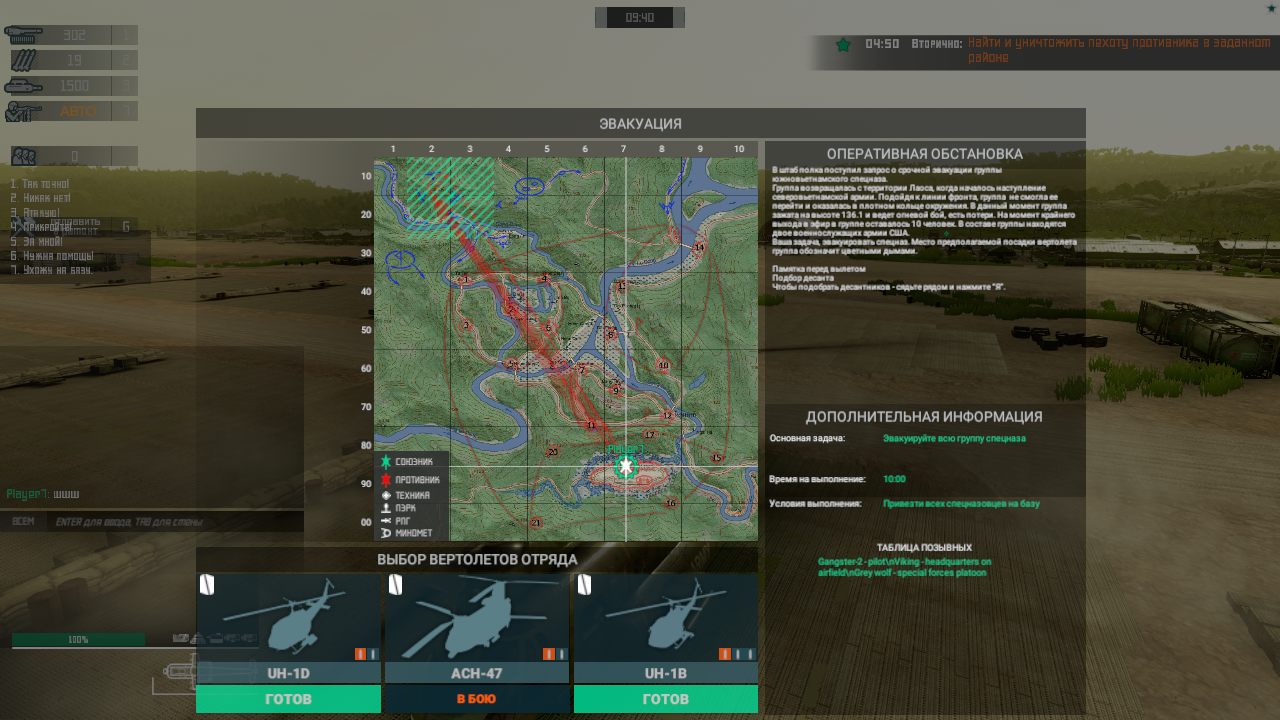Click the МИНОМЕТ mortar legend icon
The image size is (1280, 720).
385,531
